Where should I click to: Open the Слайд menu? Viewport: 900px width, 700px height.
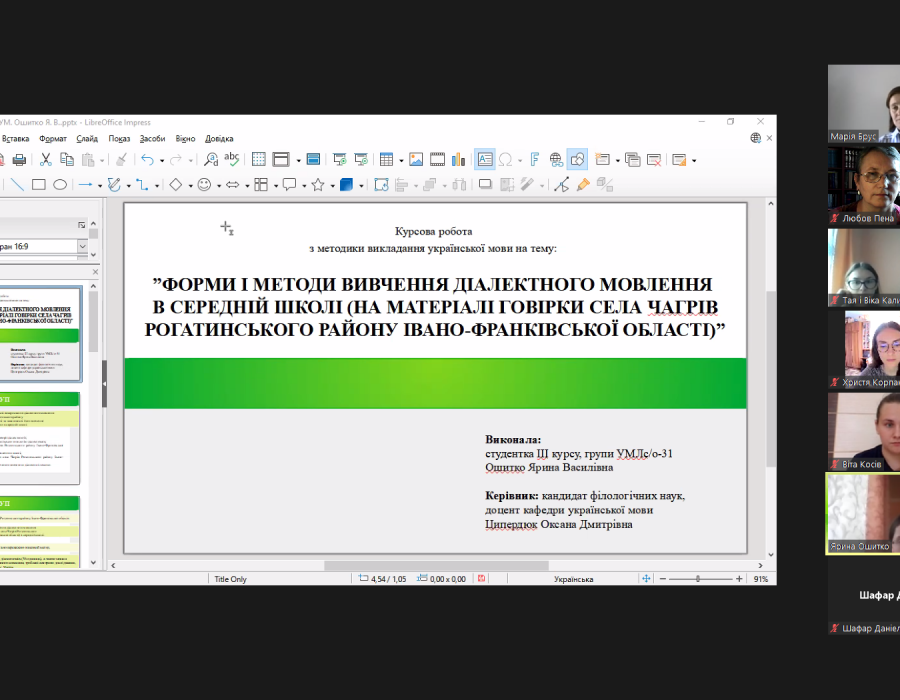click(x=87, y=138)
